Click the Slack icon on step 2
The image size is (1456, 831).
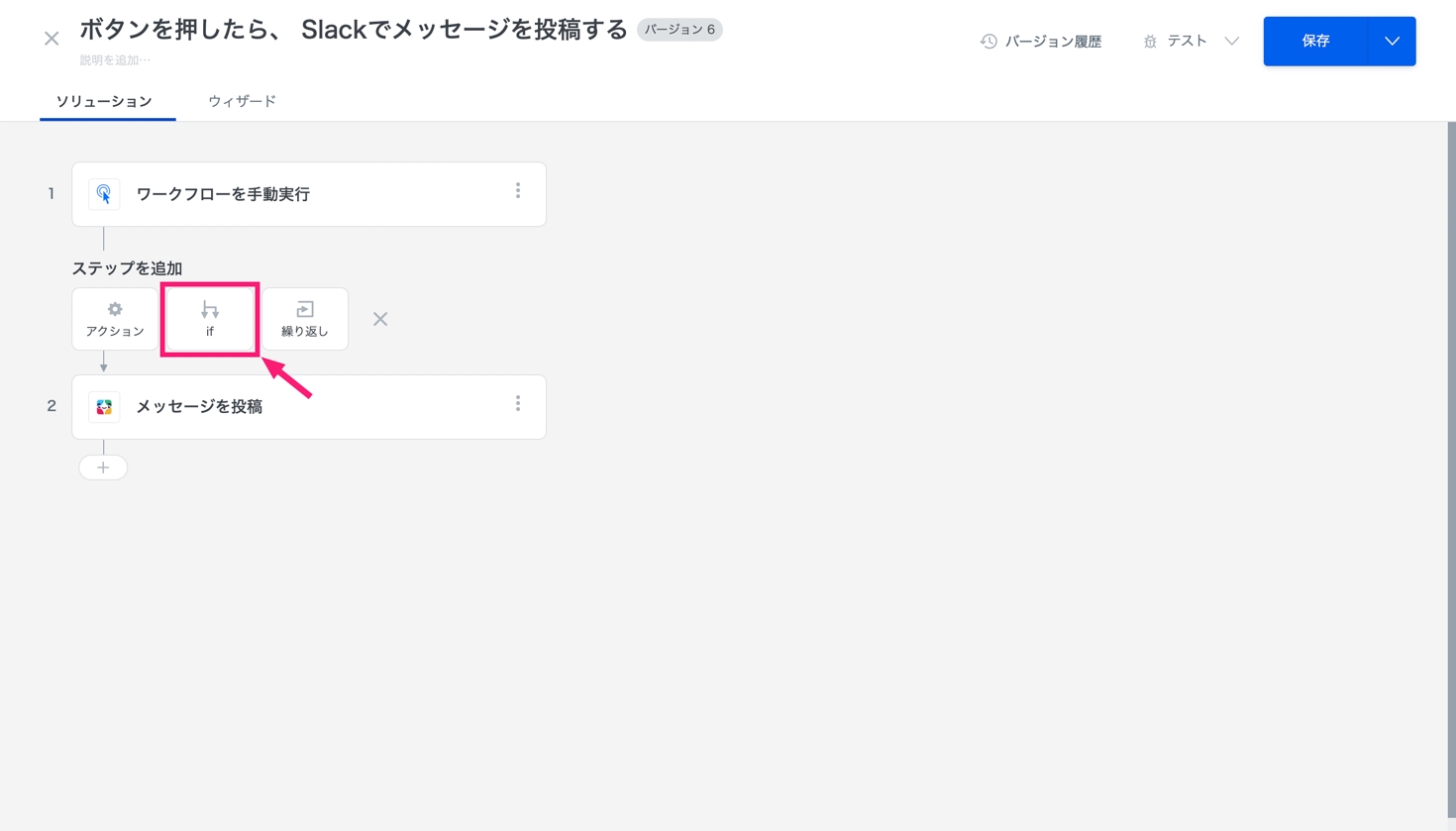[x=104, y=407]
